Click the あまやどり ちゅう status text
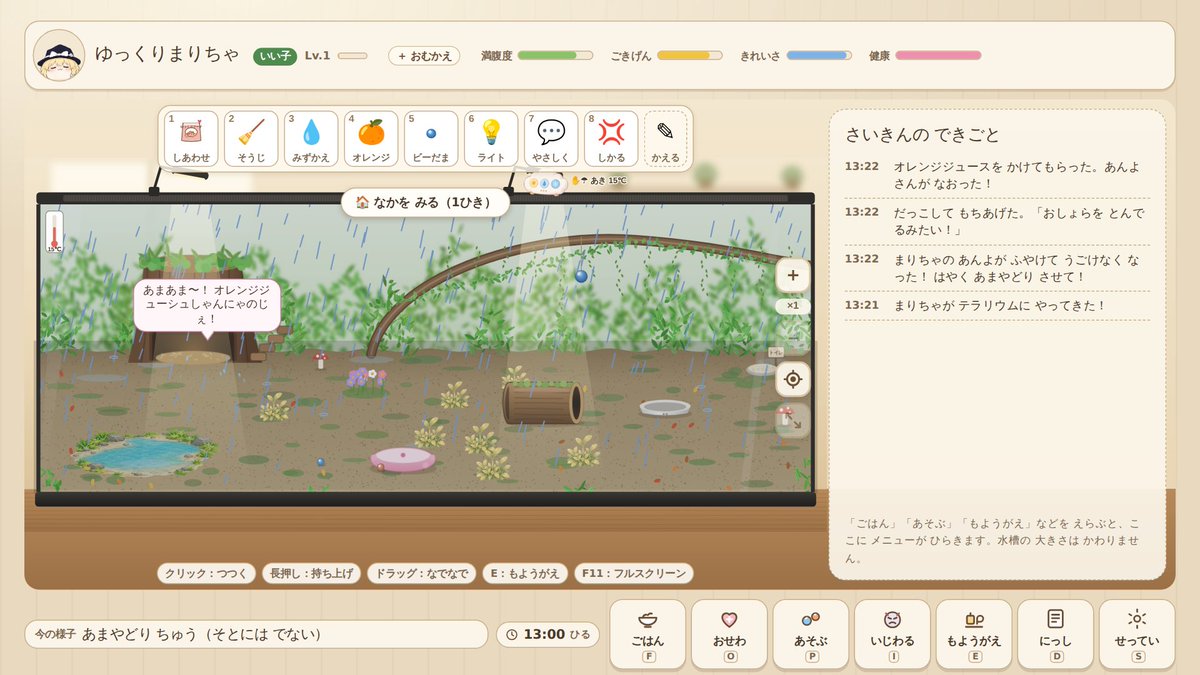Viewport: 1200px width, 675px height. [202, 634]
